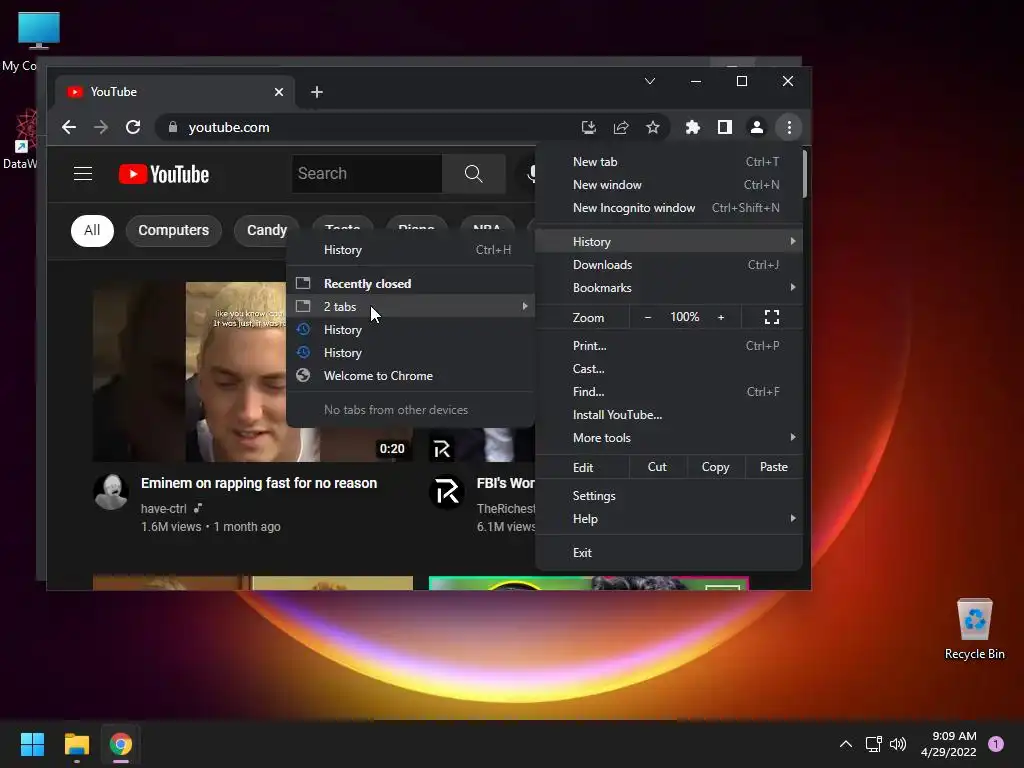Open the have-ctrl channel name link
The image size is (1024, 768).
(163, 509)
